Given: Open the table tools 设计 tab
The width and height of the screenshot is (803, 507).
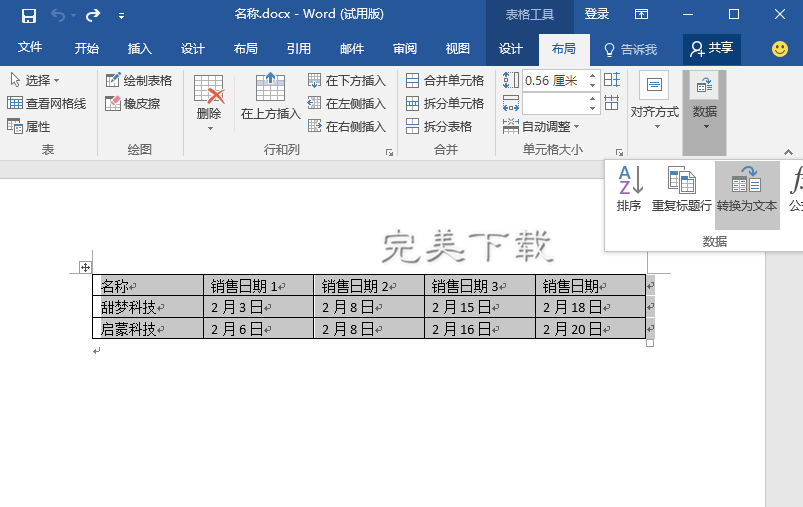Looking at the screenshot, I should pyautogui.click(x=511, y=49).
